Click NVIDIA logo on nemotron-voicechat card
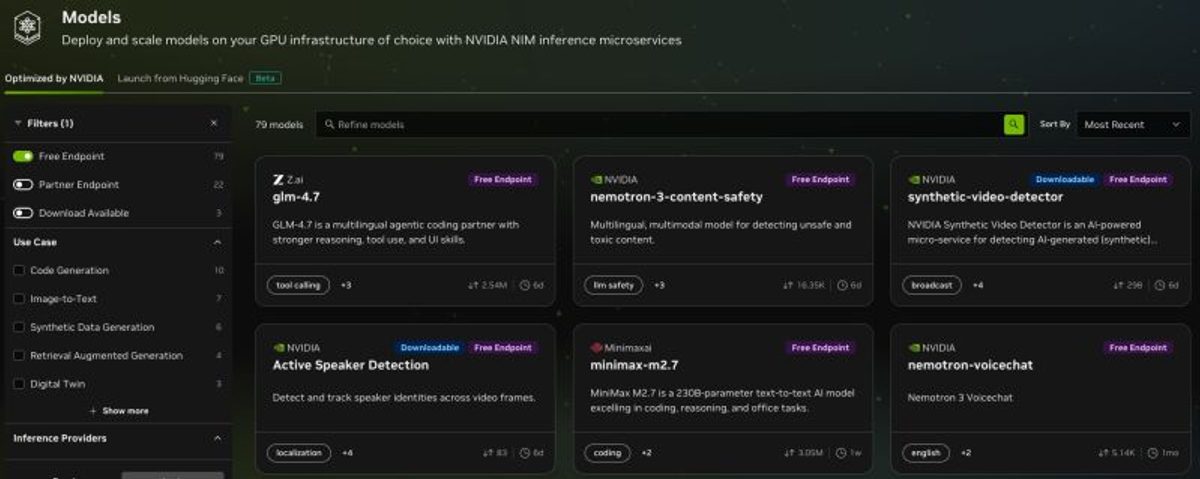 914,348
